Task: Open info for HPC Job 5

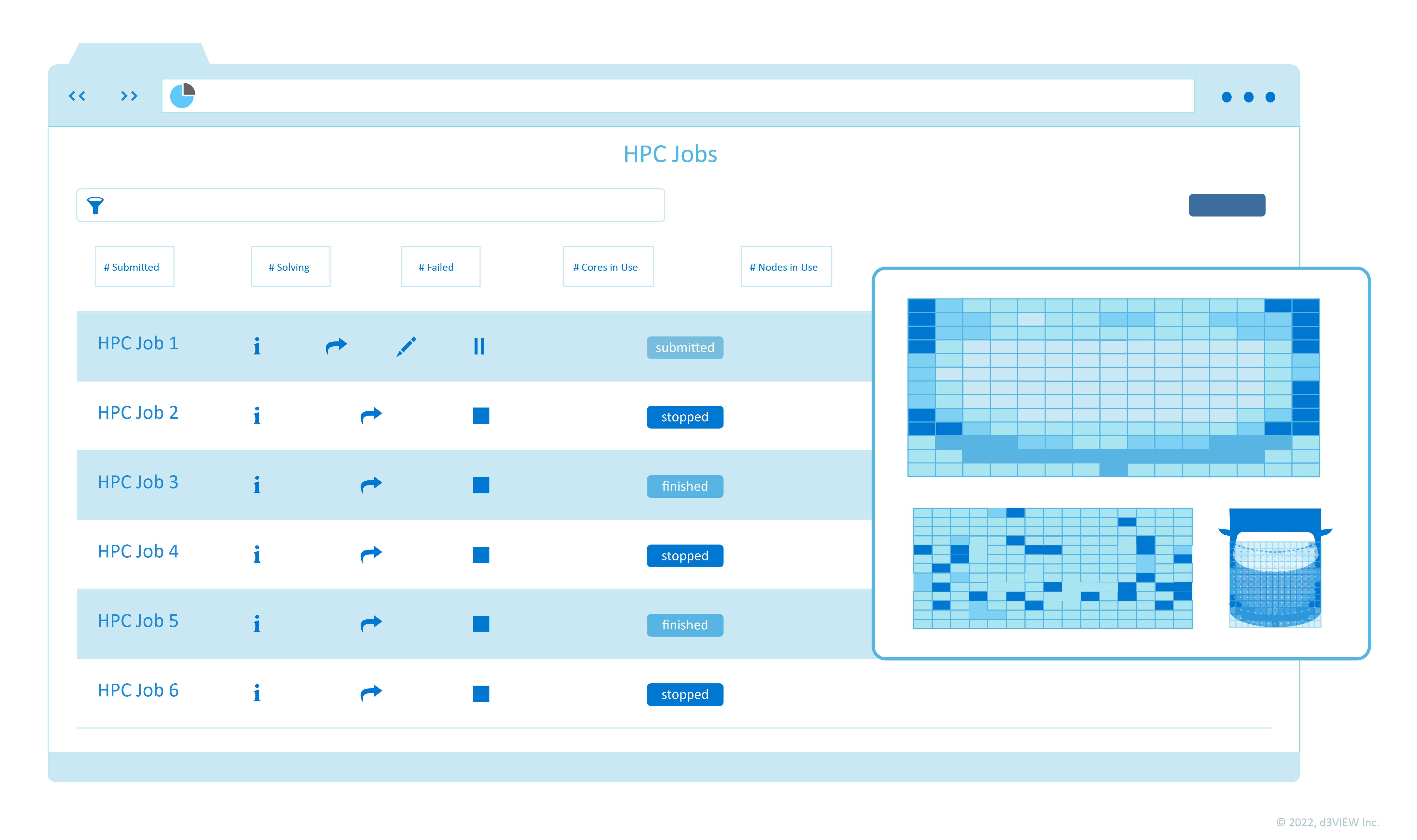Action: pos(257,624)
